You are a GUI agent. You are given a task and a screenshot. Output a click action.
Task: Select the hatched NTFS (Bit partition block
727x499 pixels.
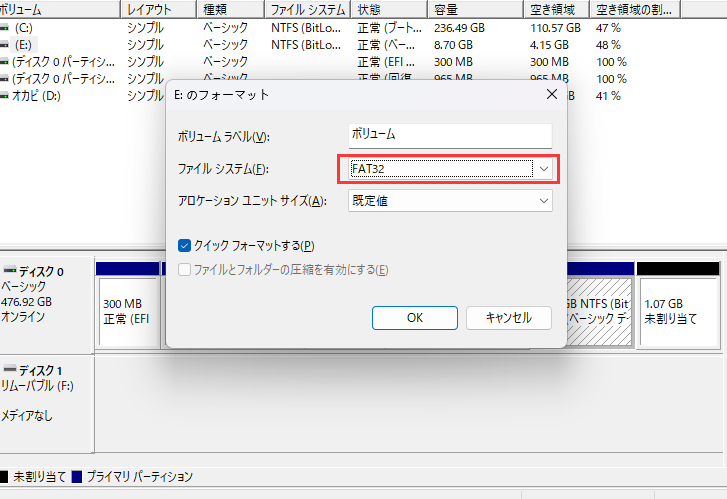(x=599, y=312)
